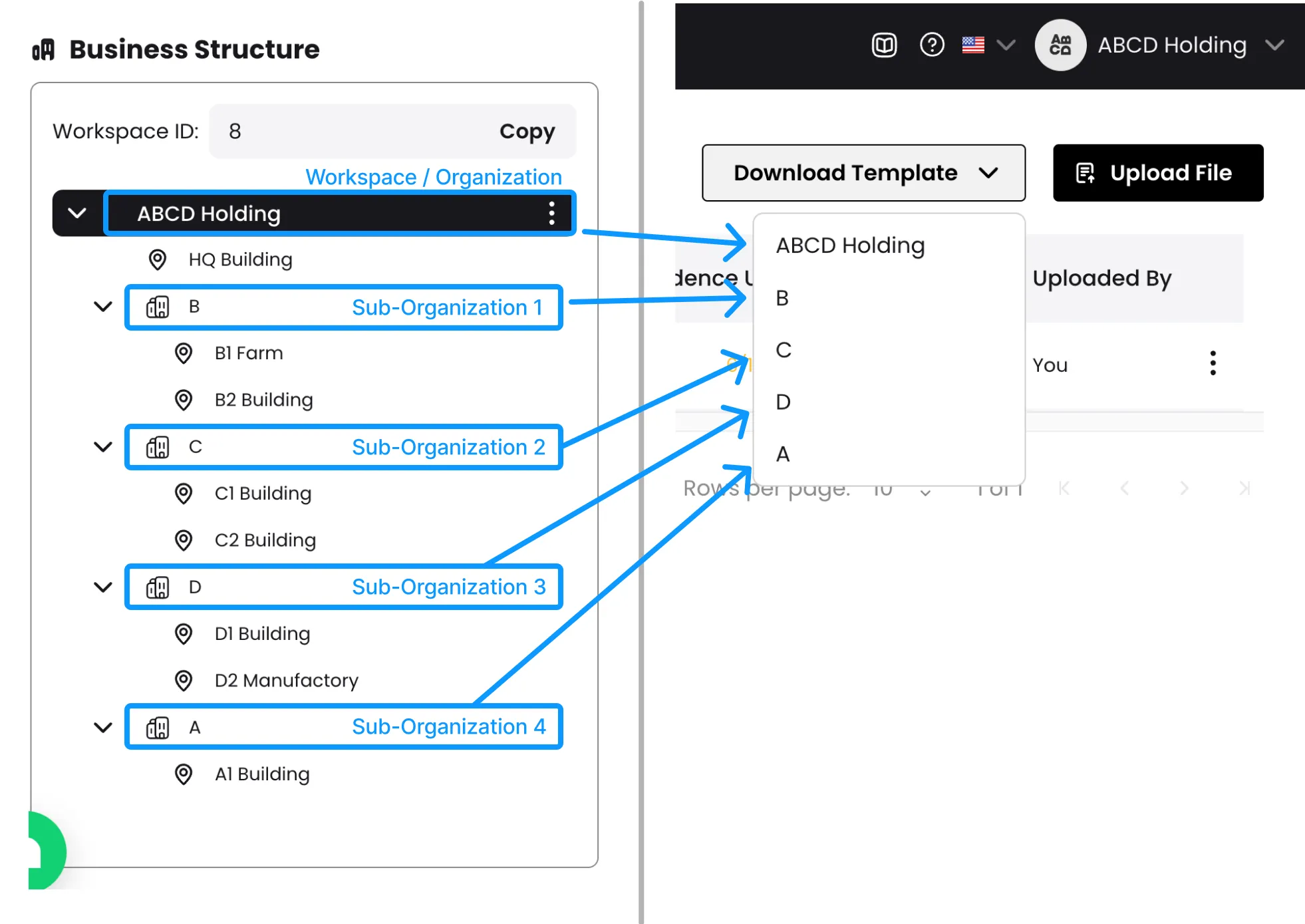Collapse the ABCD Holding tree node
The height and width of the screenshot is (924, 1305).
[77, 214]
